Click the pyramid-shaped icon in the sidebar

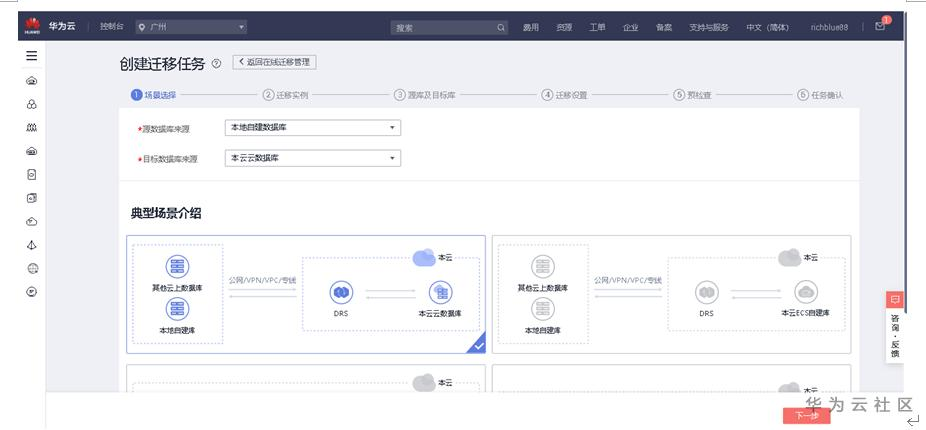[x=32, y=246]
